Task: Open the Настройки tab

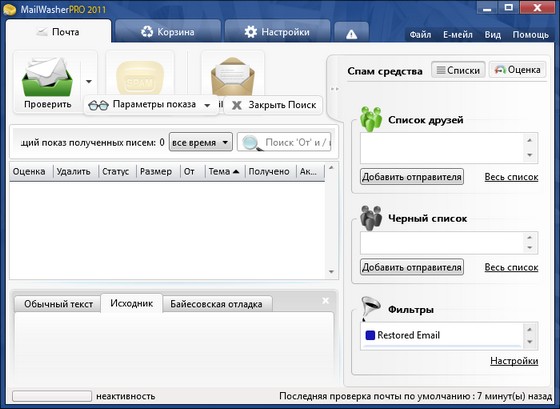Action: coord(277,32)
